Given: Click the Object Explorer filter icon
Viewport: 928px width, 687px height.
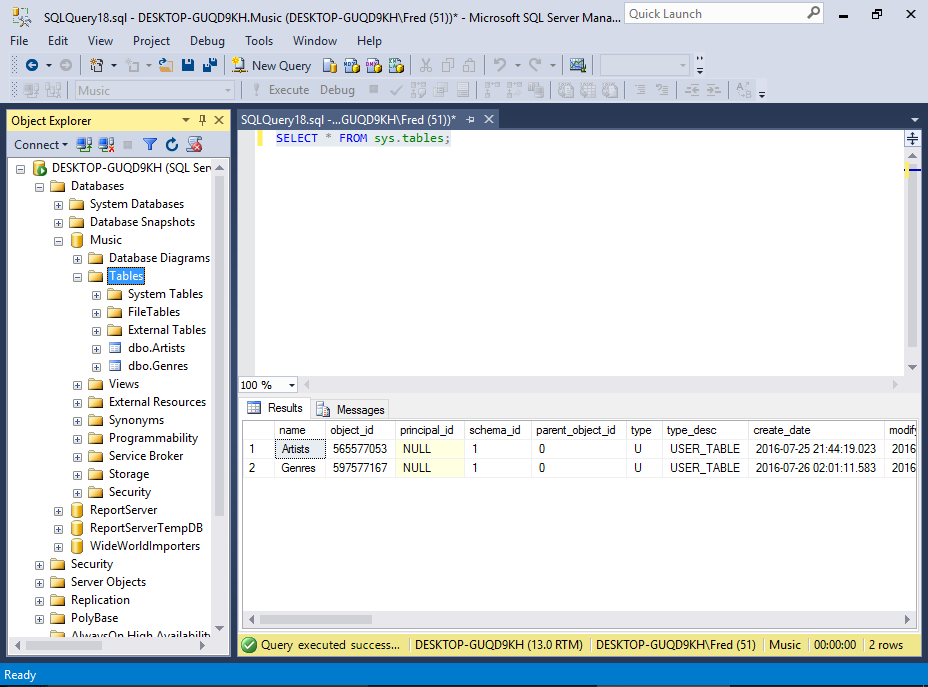Looking at the screenshot, I should point(149,145).
